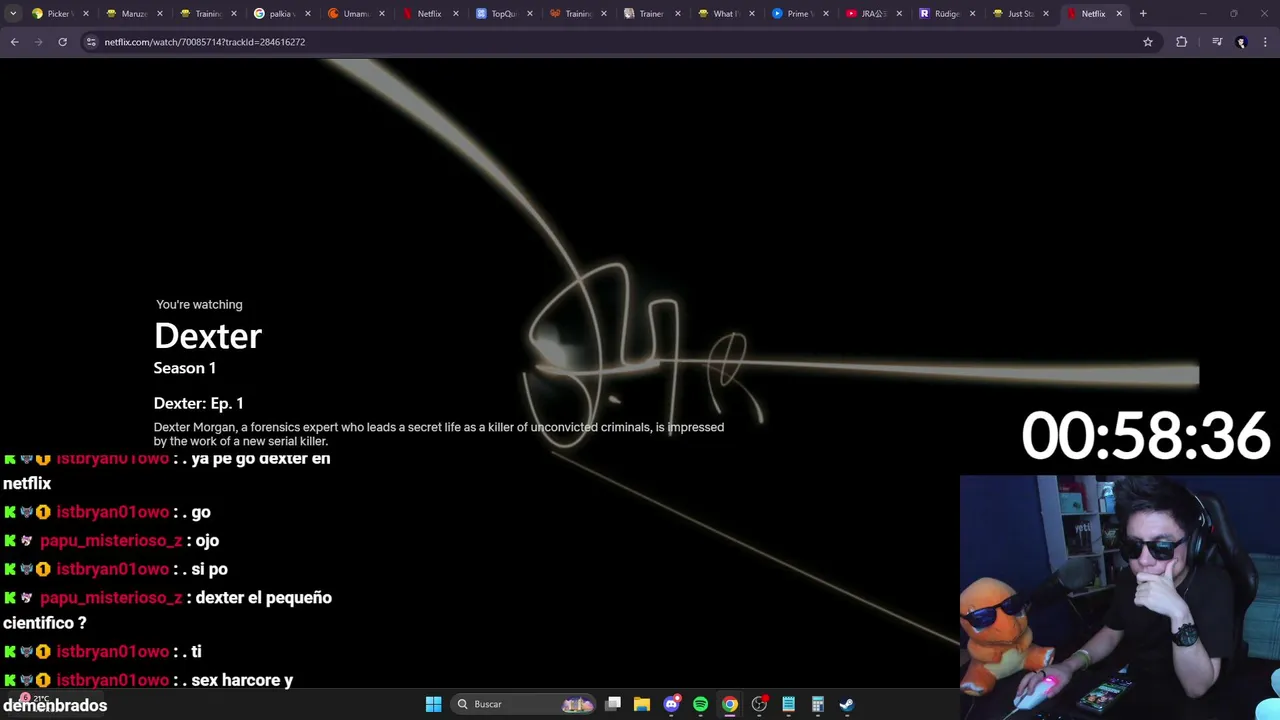The height and width of the screenshot is (720, 1280).
Task: Open the Chrome profile avatar
Action: [1241, 42]
